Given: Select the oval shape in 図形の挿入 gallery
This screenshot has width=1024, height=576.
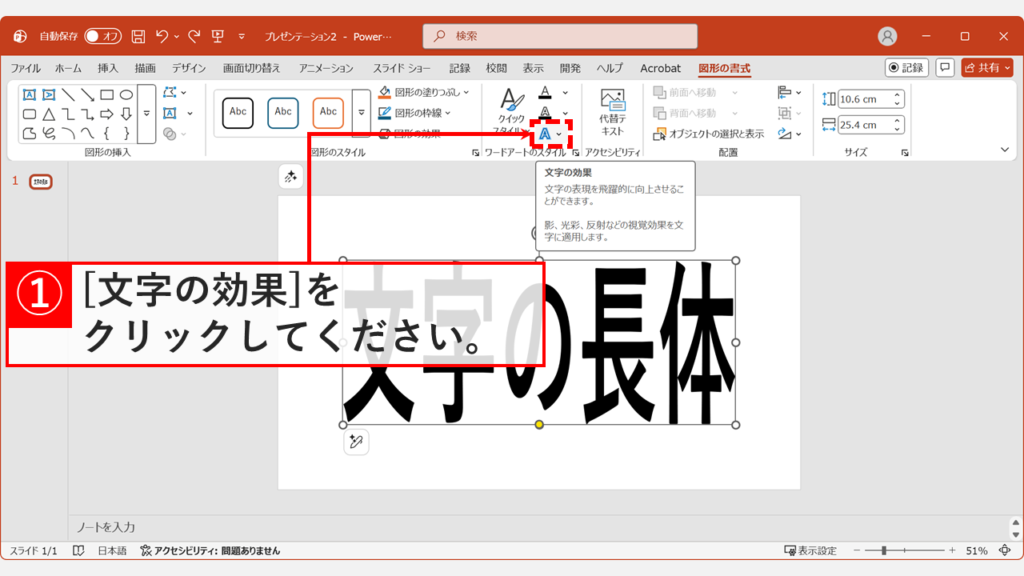Looking at the screenshot, I should (127, 93).
